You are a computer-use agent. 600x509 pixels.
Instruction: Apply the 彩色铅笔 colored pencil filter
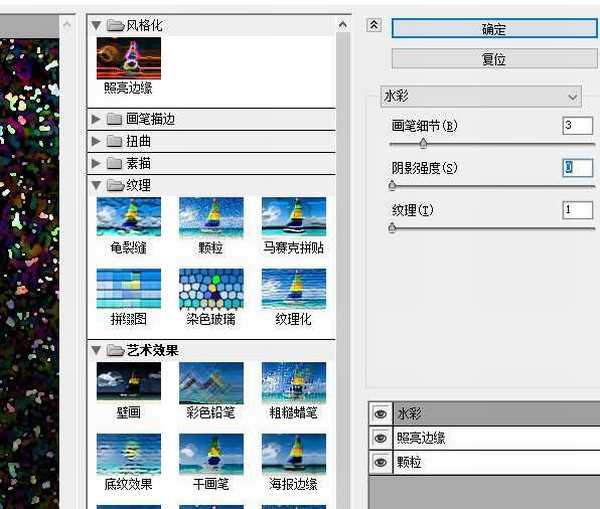point(211,381)
